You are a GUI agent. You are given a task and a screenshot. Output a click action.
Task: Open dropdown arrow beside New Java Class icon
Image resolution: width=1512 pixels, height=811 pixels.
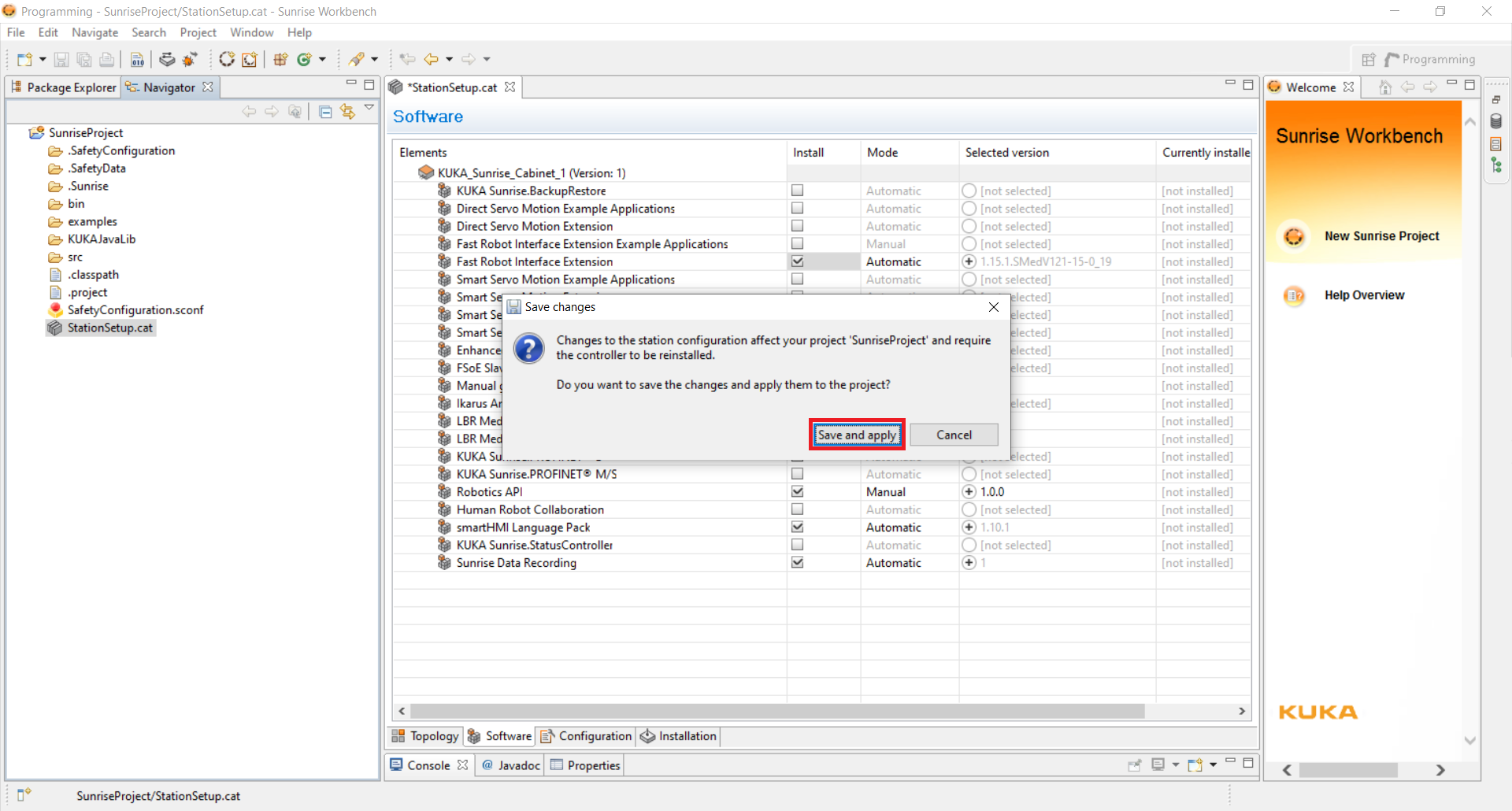pos(322,59)
